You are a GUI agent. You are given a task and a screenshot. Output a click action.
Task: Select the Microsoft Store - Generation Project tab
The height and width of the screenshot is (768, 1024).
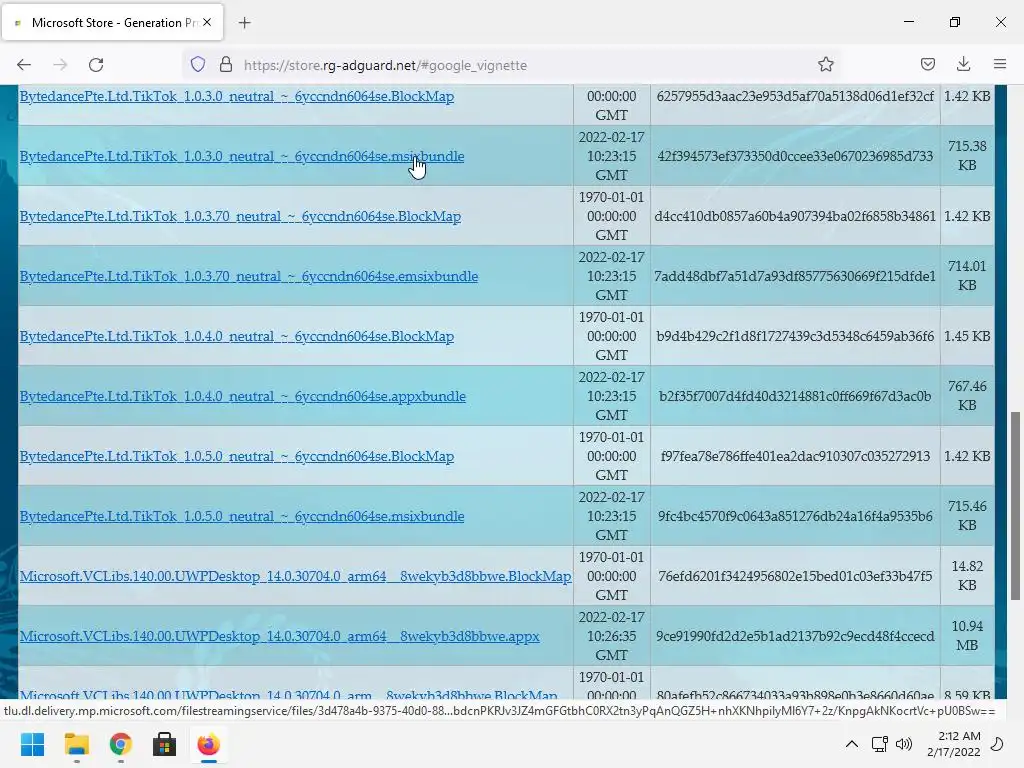[x=112, y=22]
